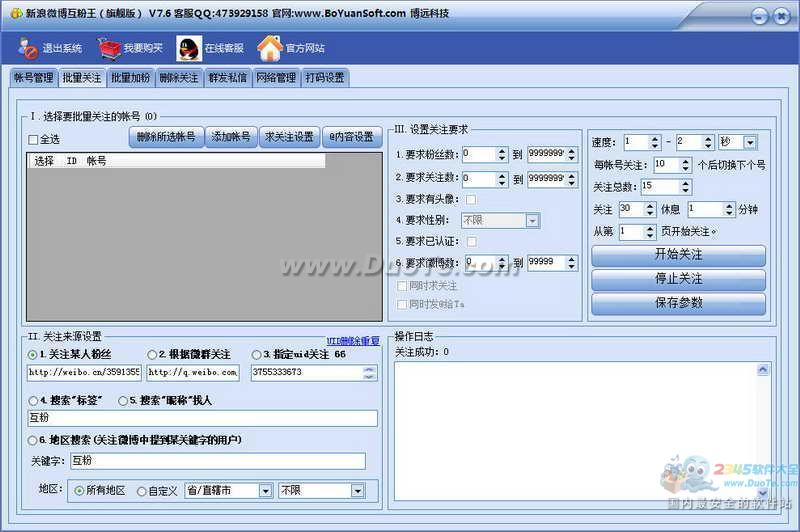The width and height of the screenshot is (800, 532).
Task: Click the 添加帐号 button
Action: pos(231,137)
